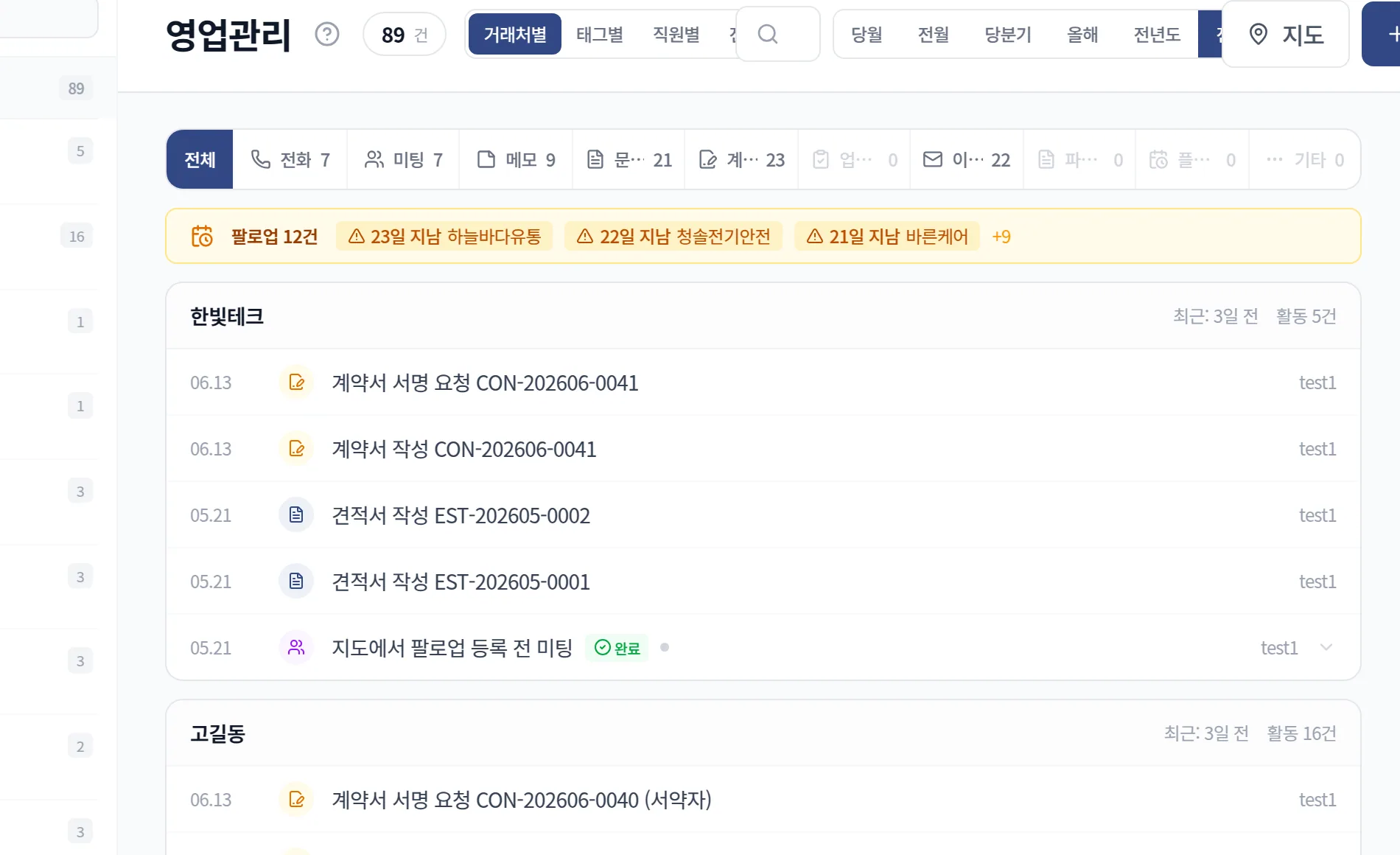Click the memo page icon
The height and width of the screenshot is (855, 1400).
coord(486,159)
